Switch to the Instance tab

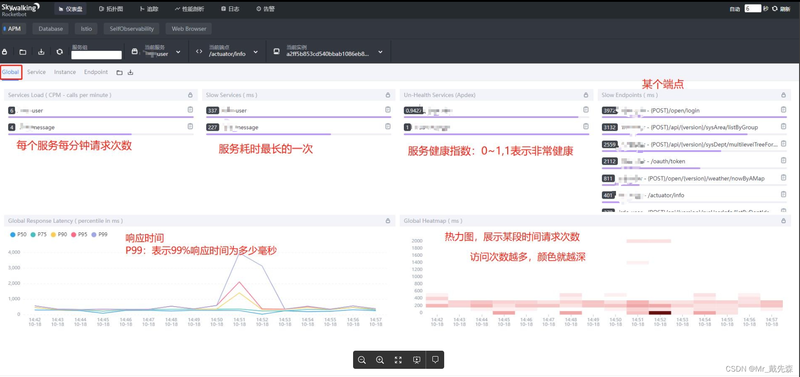[x=65, y=72]
